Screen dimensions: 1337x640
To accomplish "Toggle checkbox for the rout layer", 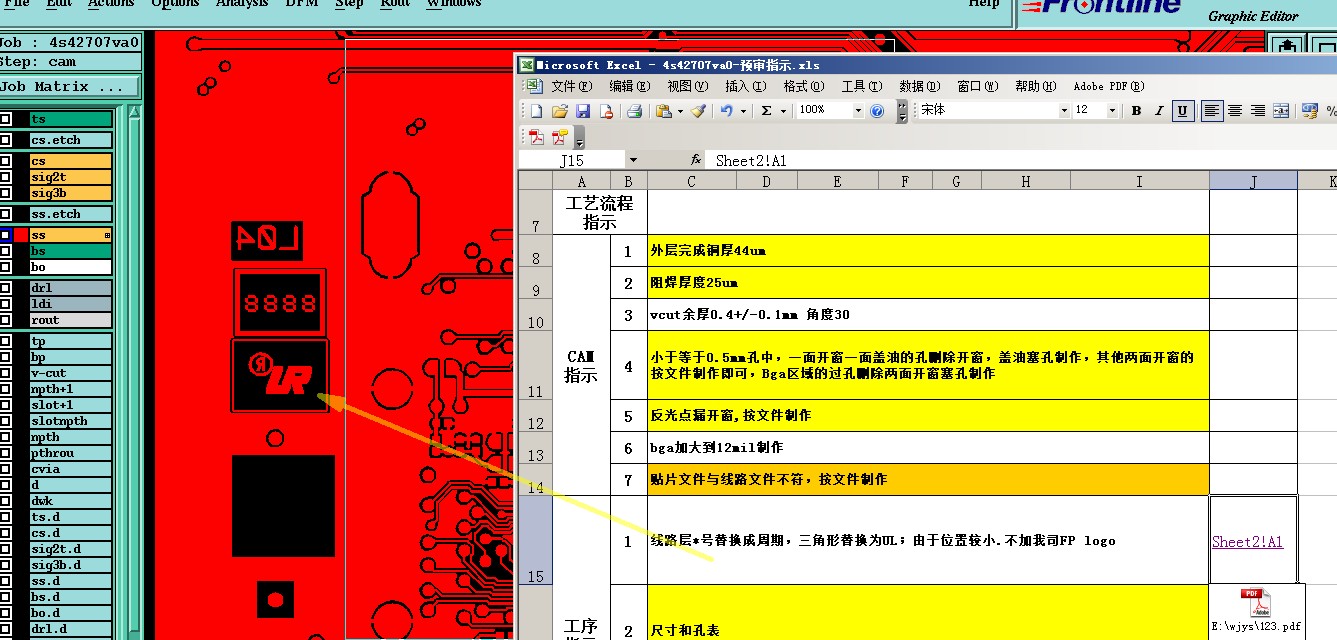I will [6, 320].
